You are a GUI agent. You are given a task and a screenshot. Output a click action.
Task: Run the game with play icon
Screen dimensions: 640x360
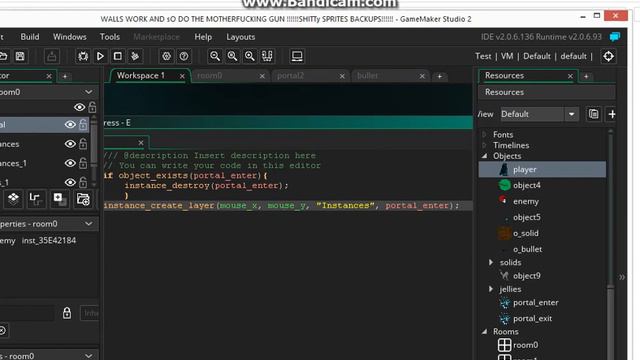click(100, 56)
